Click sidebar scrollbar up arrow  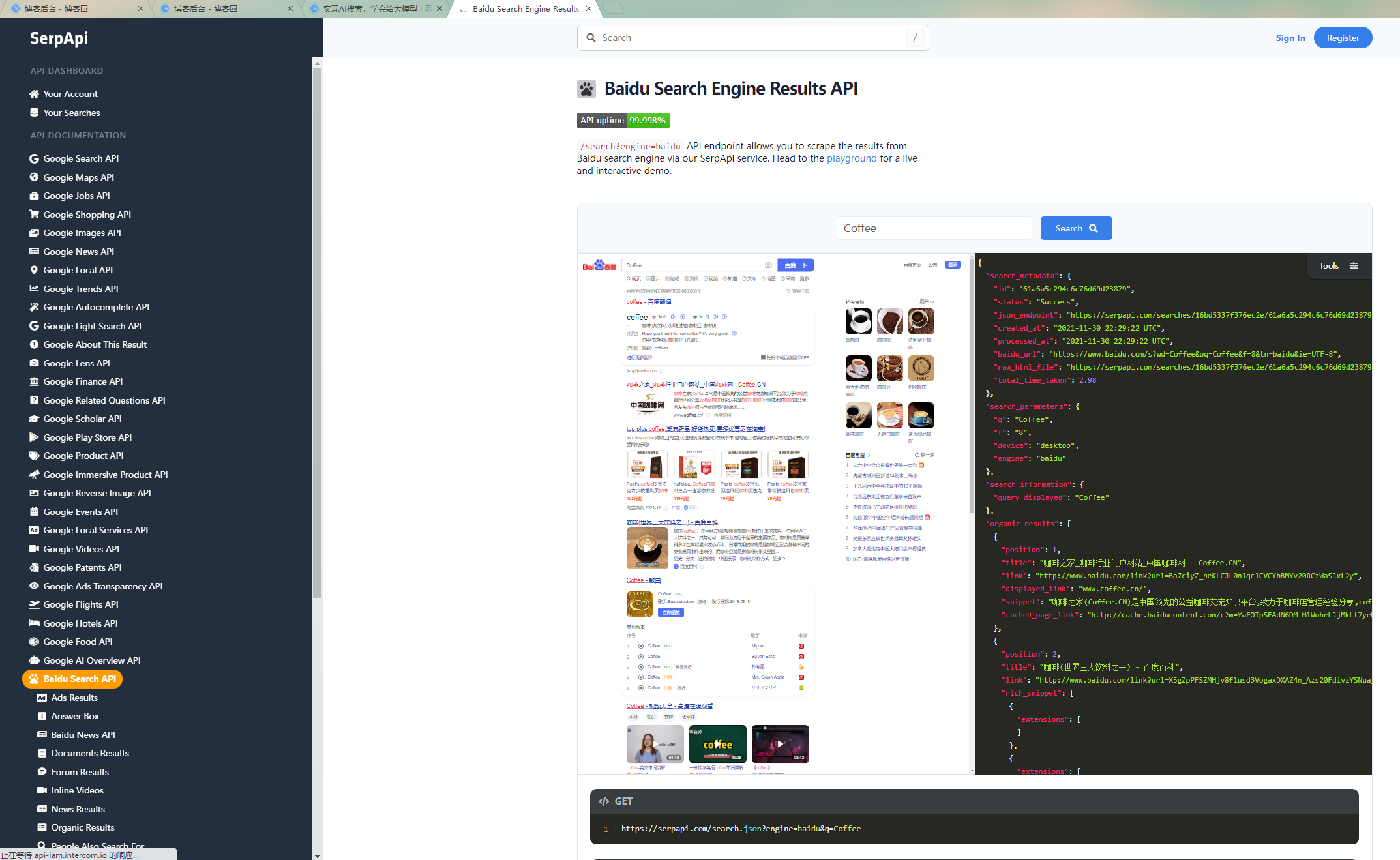click(x=317, y=63)
